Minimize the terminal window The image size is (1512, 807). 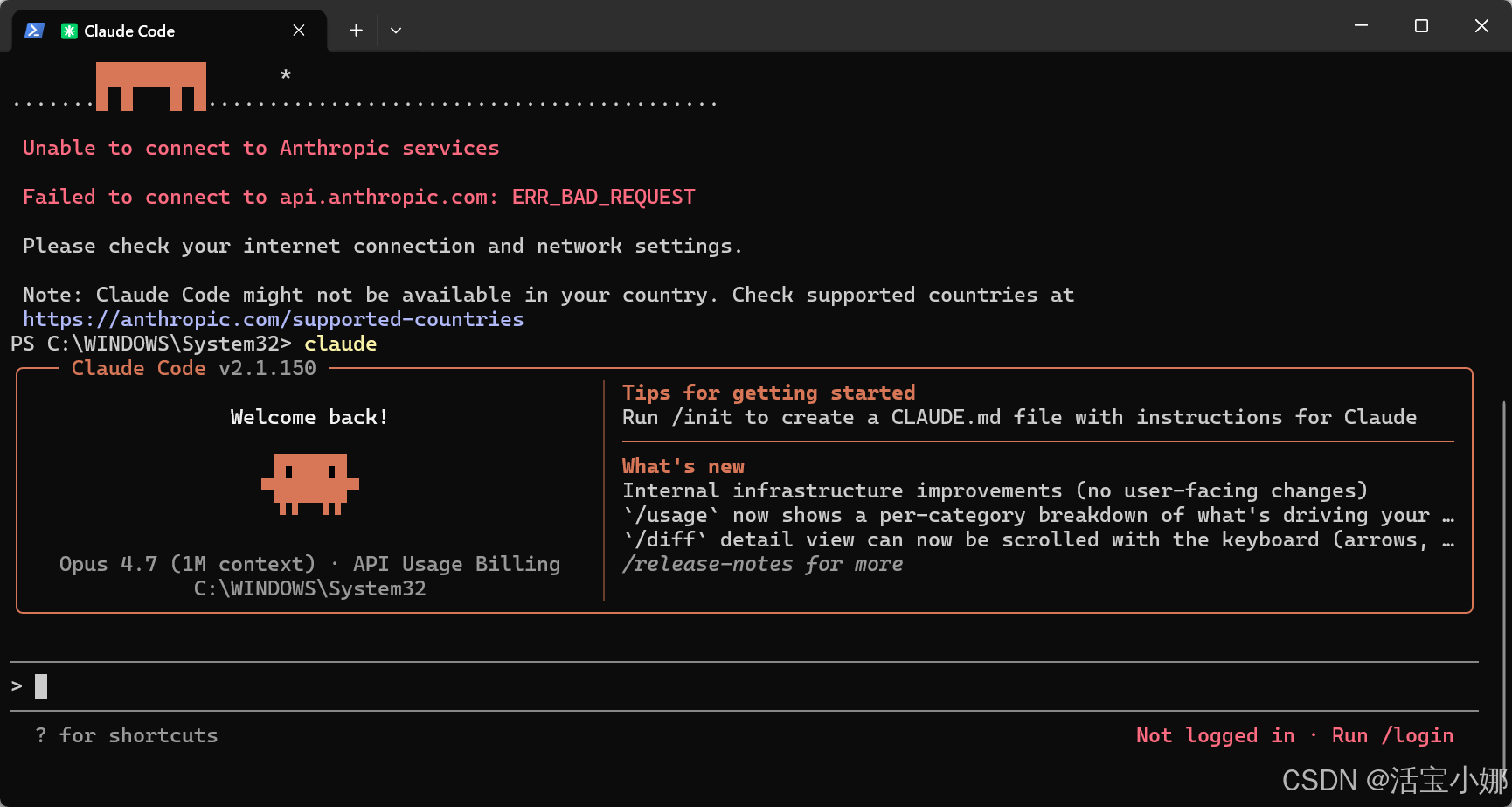coord(1361,26)
